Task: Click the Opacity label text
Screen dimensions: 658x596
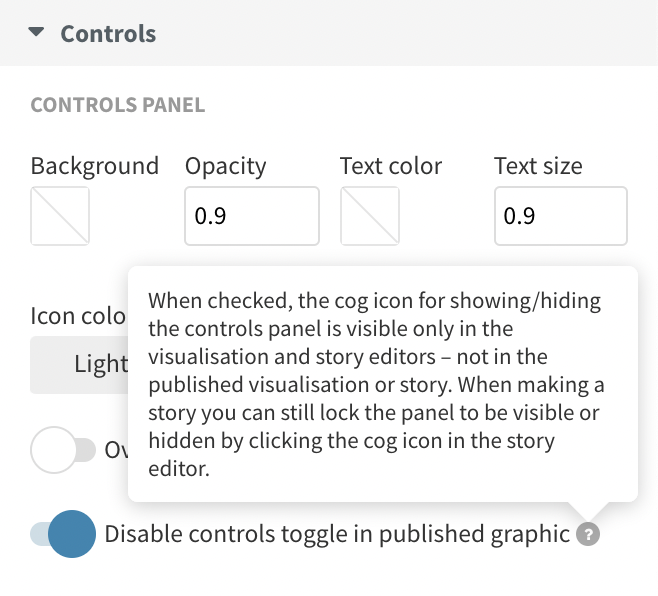Action: (x=226, y=166)
